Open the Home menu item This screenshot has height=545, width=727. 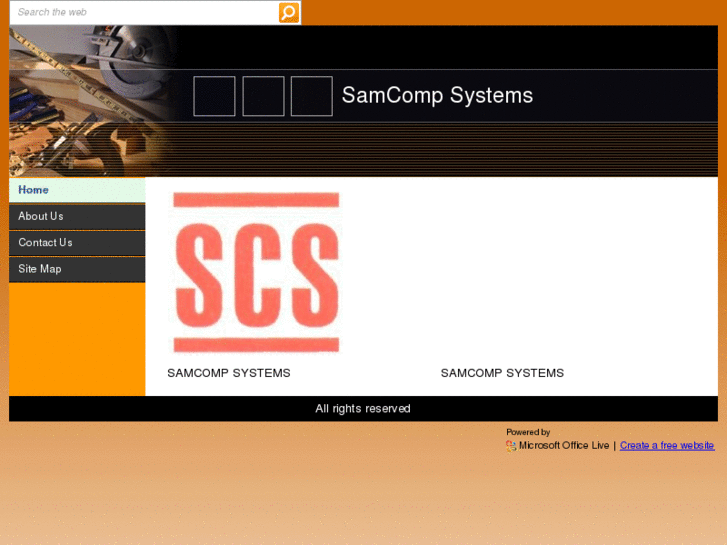click(x=77, y=190)
